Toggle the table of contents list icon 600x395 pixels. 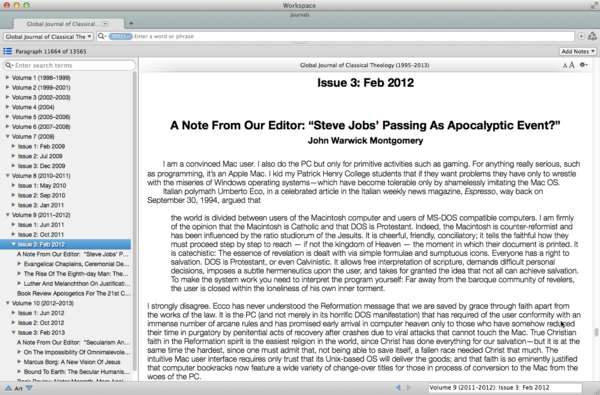[7, 51]
